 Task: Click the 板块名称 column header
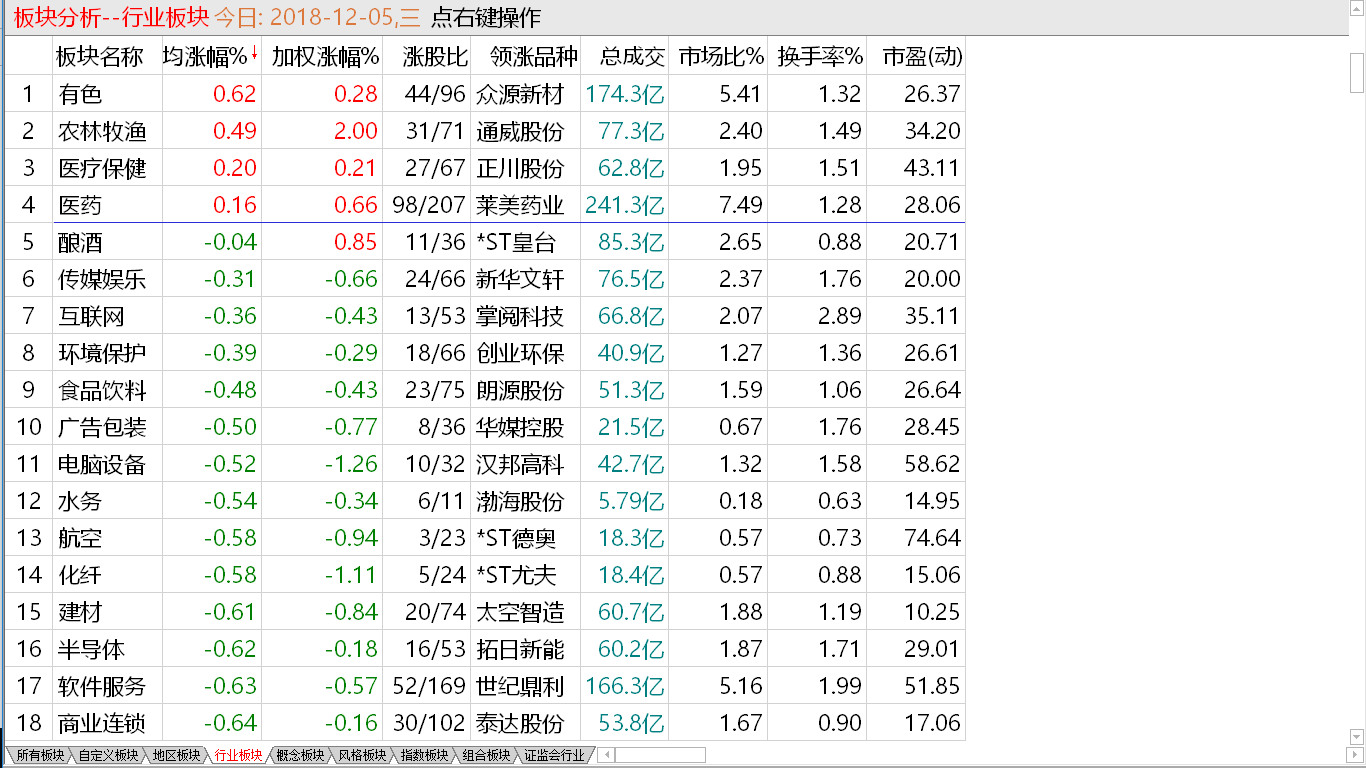[x=99, y=57]
